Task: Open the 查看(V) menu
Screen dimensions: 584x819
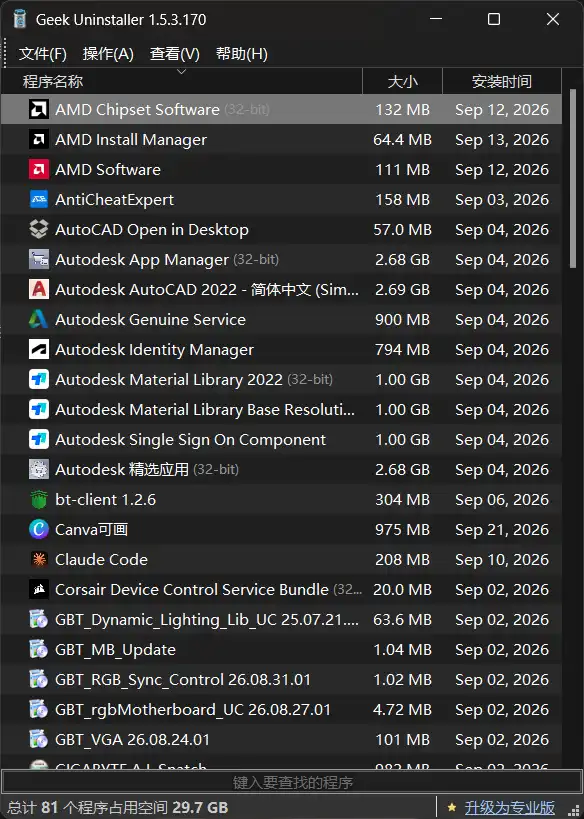Action: (x=174, y=54)
